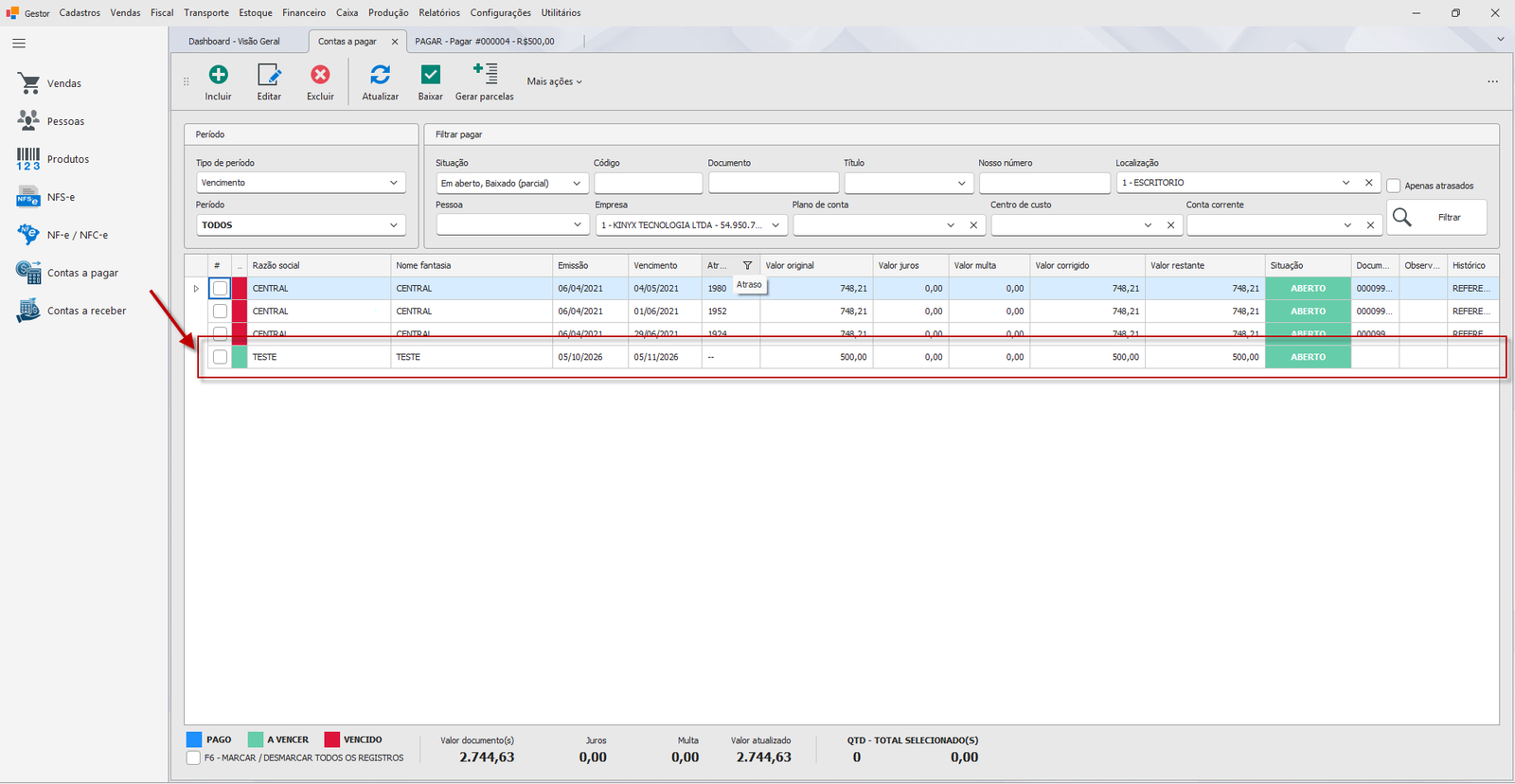Click the Excluir red X icon
Image resolution: width=1515 pixels, height=784 pixels.
pos(320,75)
